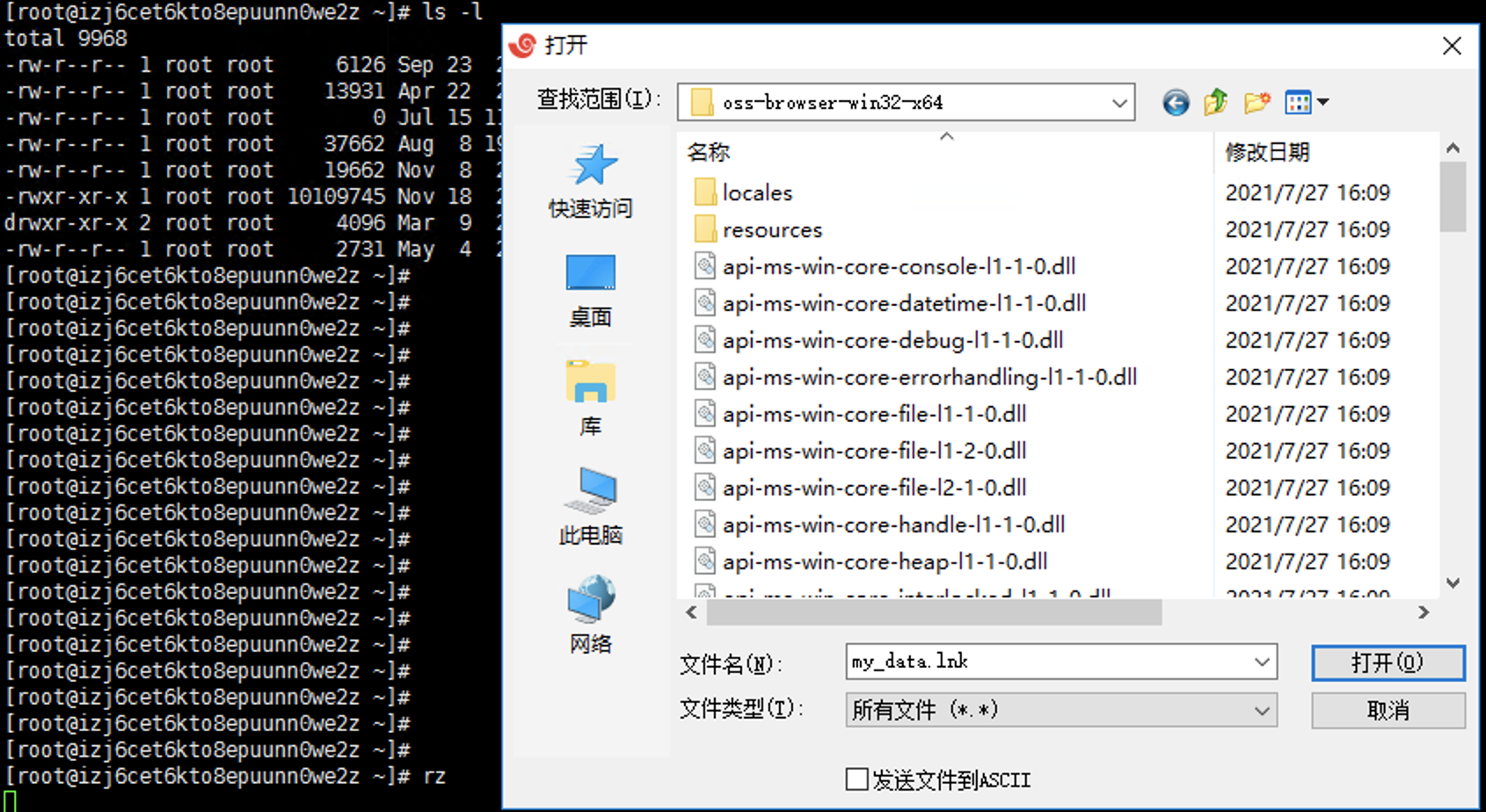
Task: Click the horizontal scrollbar thumb
Action: tap(934, 613)
